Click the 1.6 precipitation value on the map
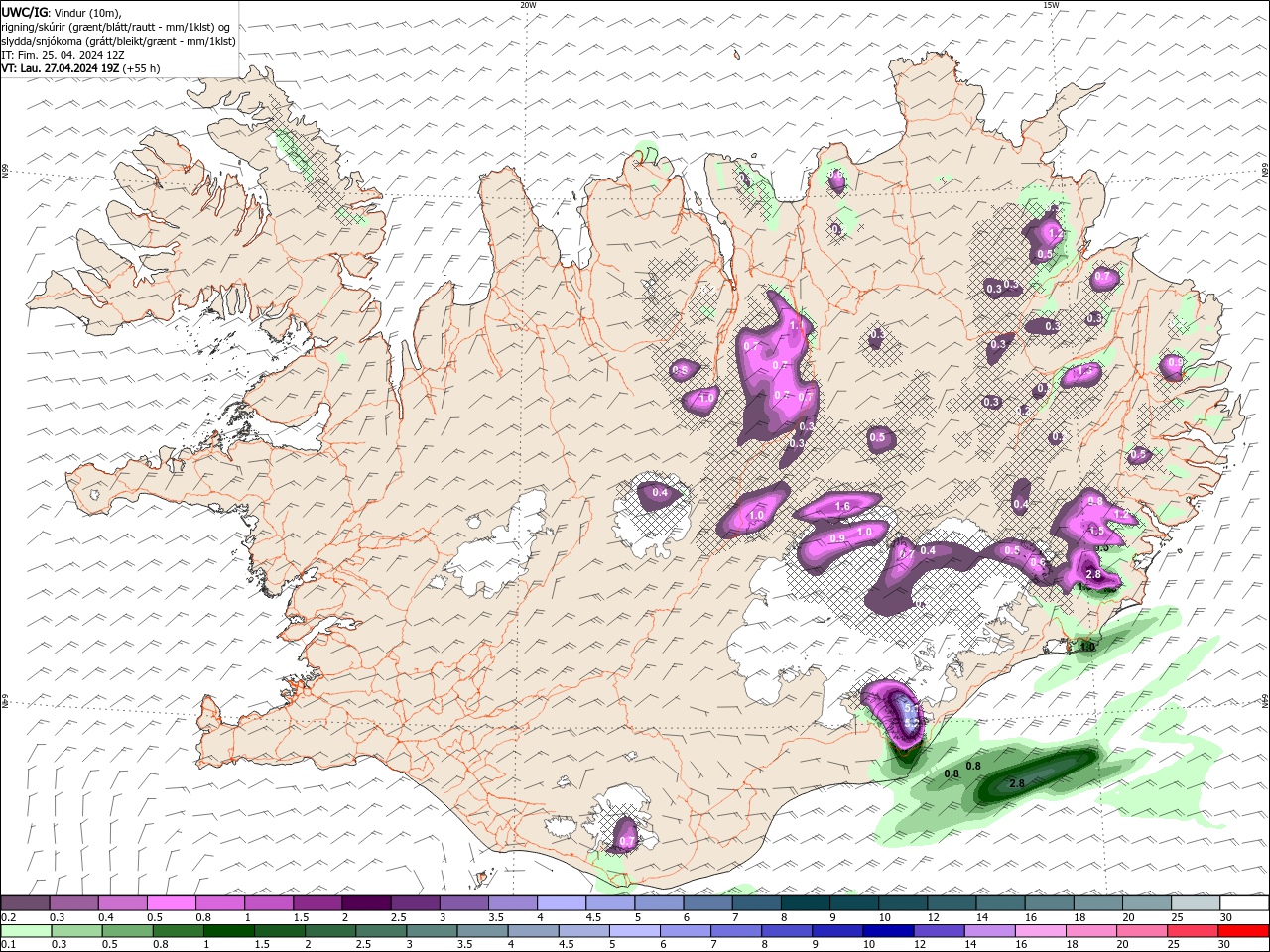Screen dimensions: 1270x952 tap(843, 506)
